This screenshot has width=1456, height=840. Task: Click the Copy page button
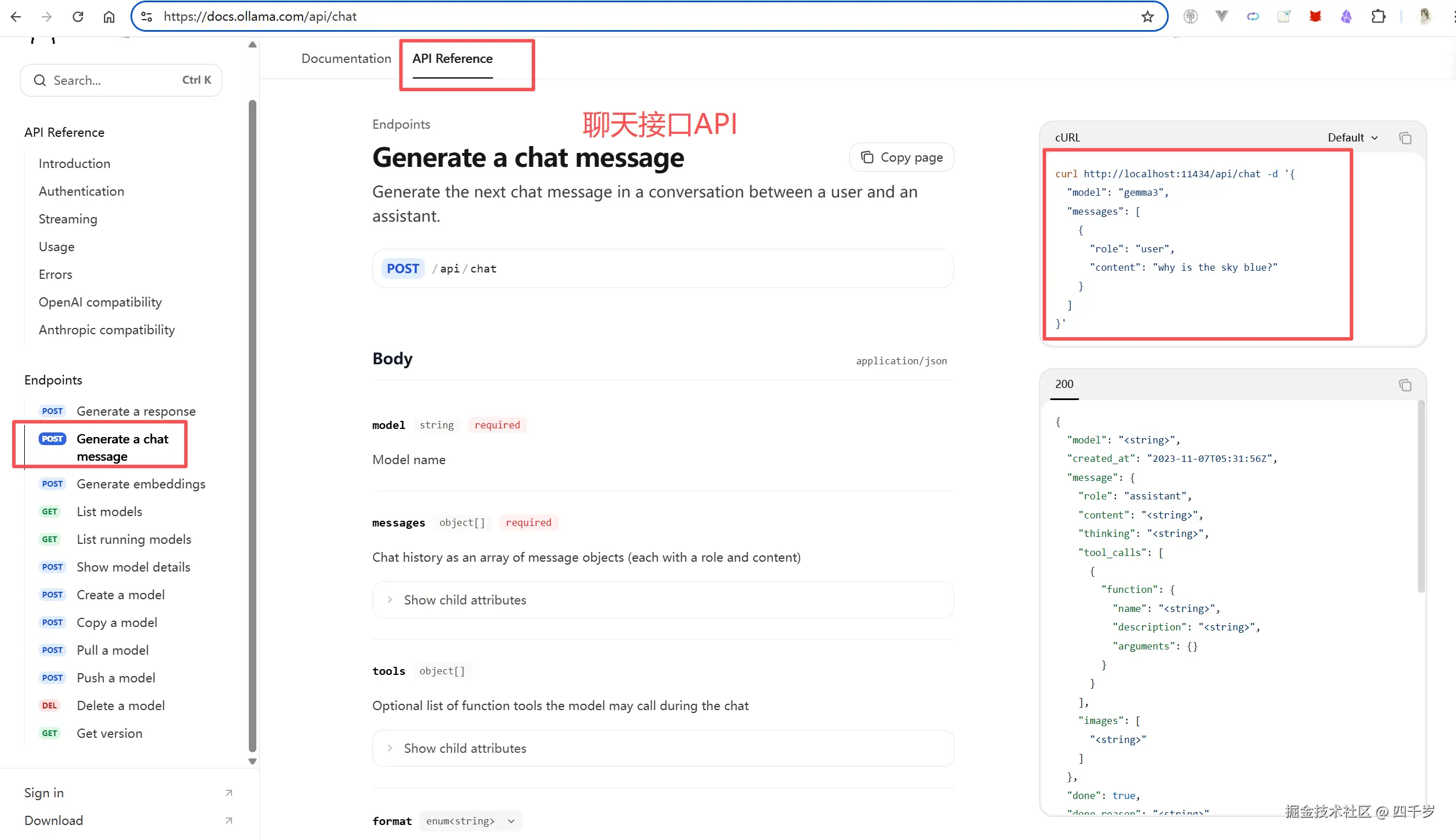(901, 158)
